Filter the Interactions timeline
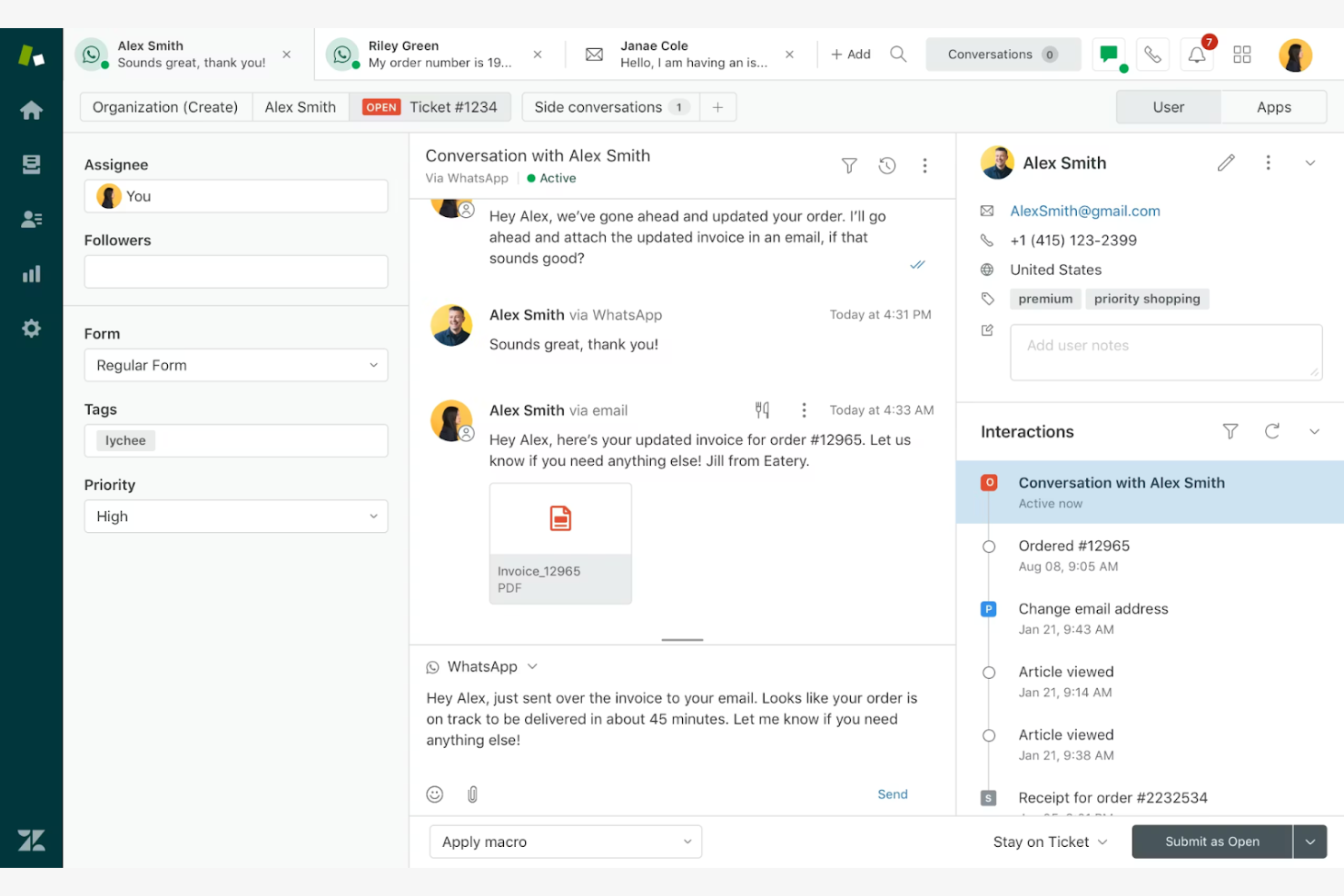The image size is (1344, 896). pyautogui.click(x=1230, y=431)
